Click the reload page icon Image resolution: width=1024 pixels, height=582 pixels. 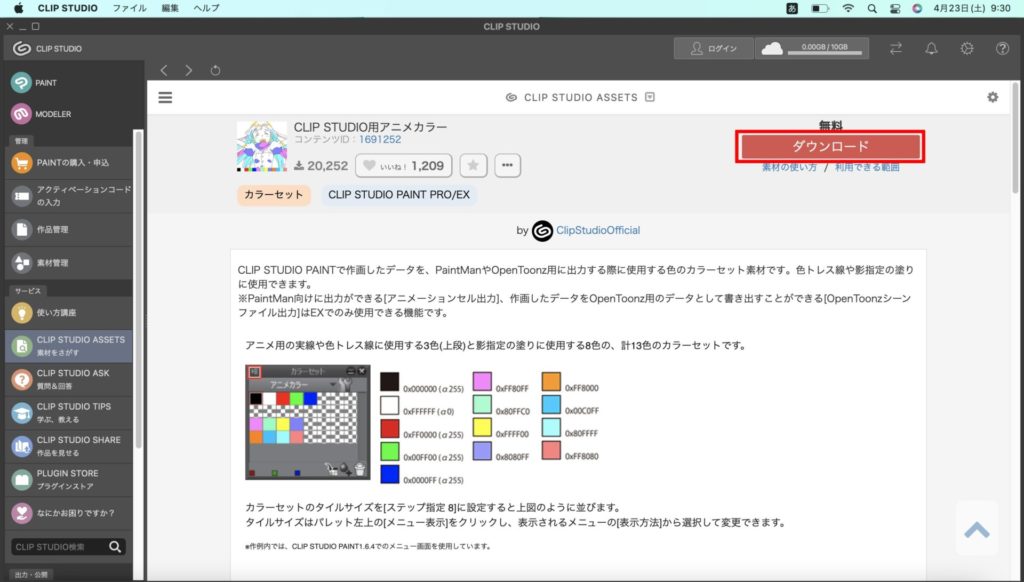point(216,70)
